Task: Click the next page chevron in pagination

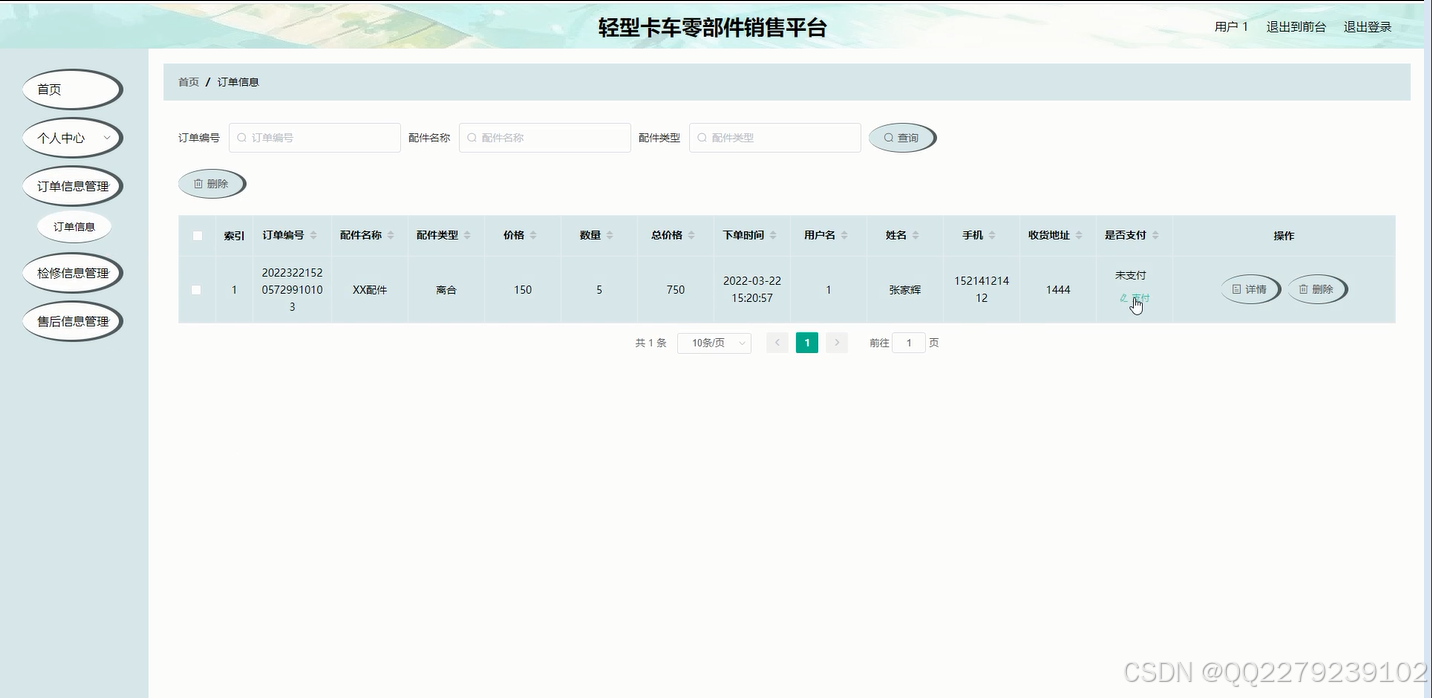Action: tap(837, 342)
